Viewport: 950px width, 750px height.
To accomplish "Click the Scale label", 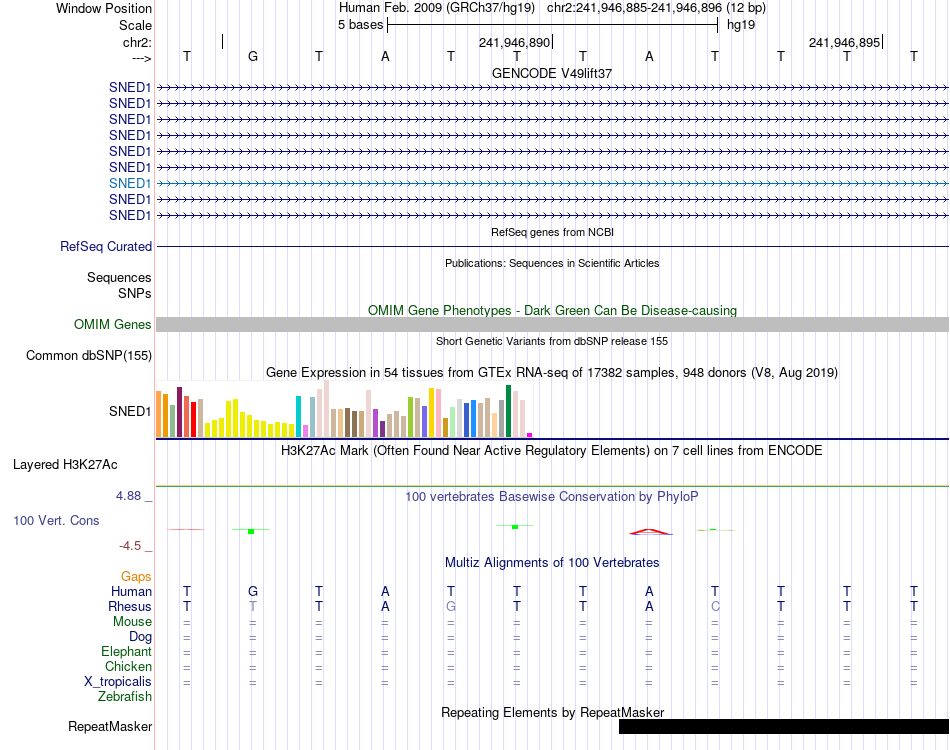I will click(x=135, y=25).
